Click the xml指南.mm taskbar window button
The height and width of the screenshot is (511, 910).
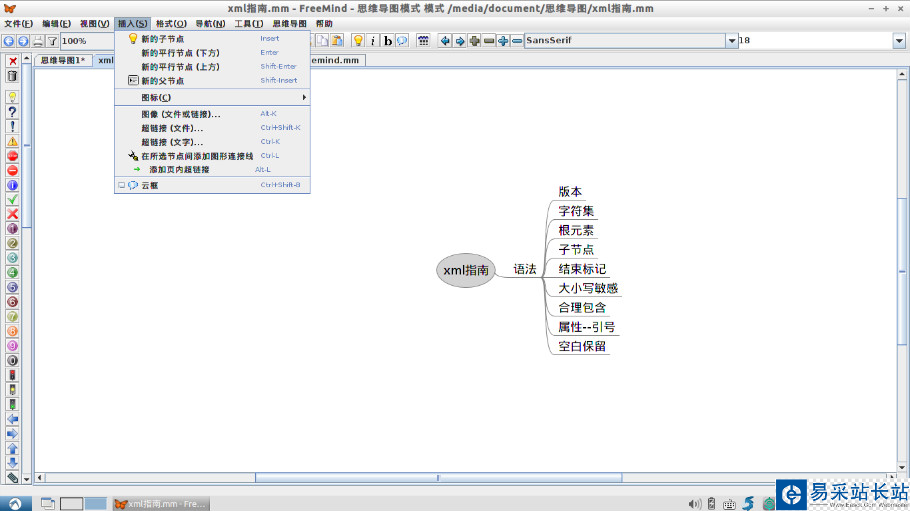(x=161, y=503)
